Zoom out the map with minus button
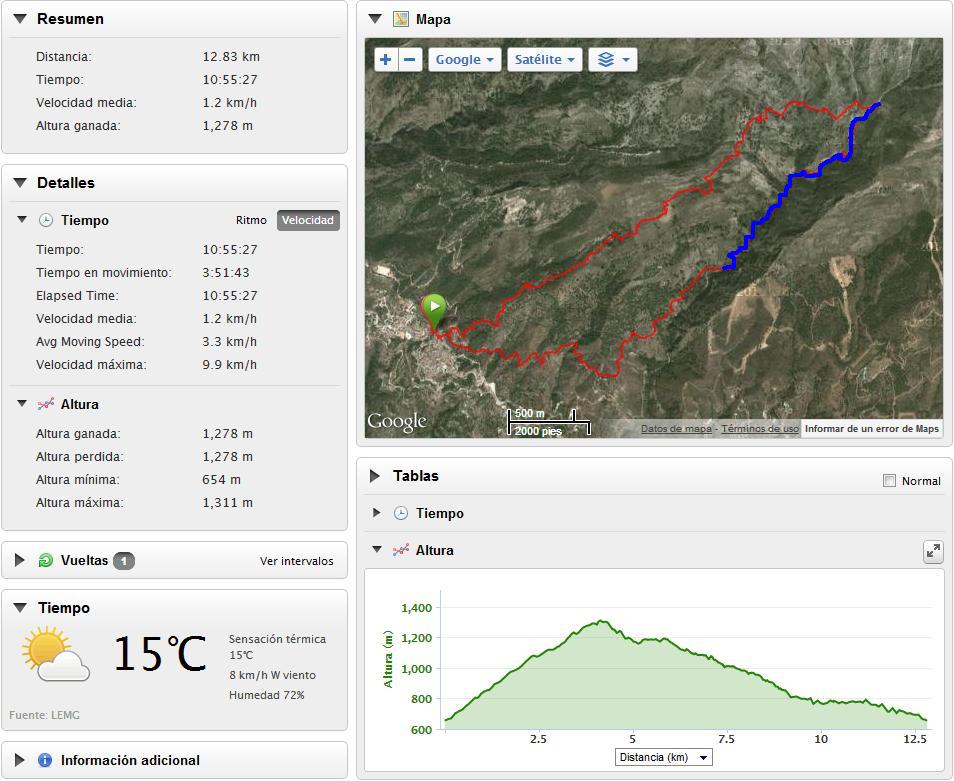 click(x=410, y=60)
